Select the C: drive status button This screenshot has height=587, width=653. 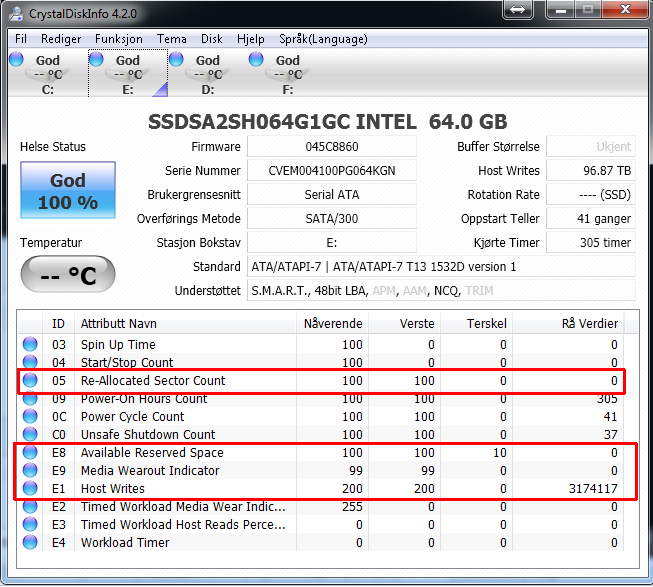[x=48, y=74]
